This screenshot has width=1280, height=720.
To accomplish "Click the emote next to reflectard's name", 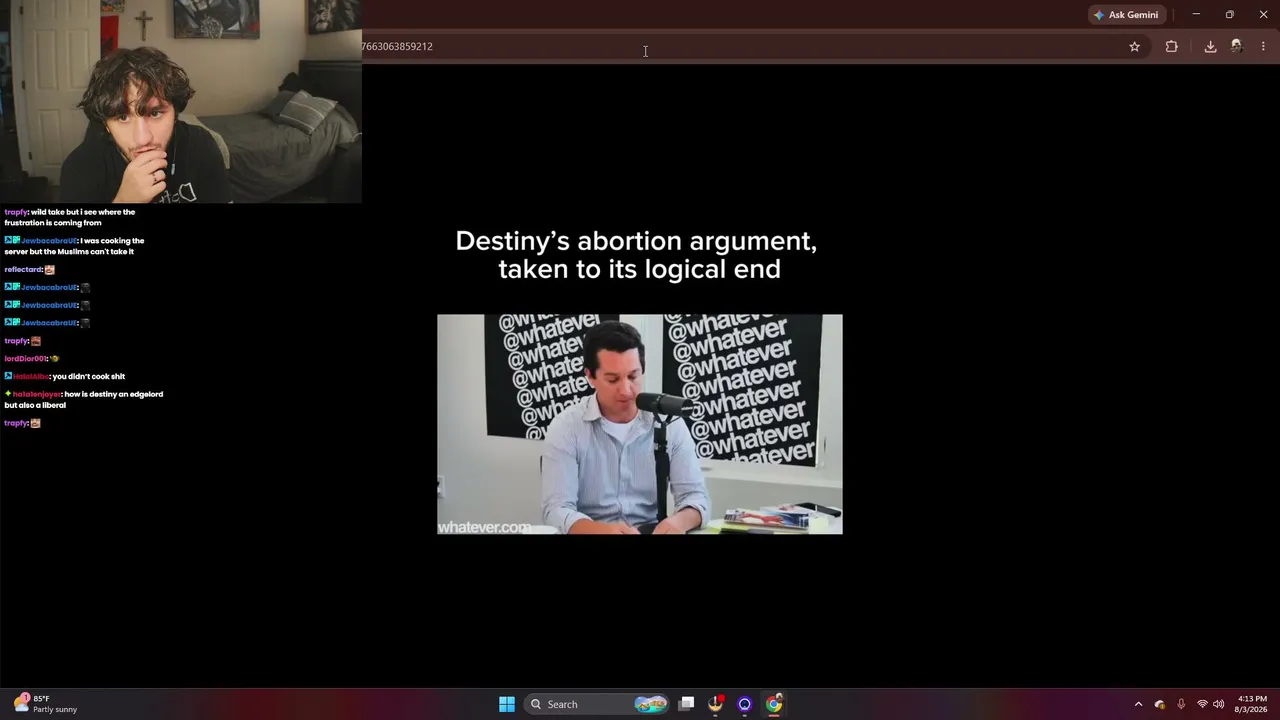I will 50,270.
